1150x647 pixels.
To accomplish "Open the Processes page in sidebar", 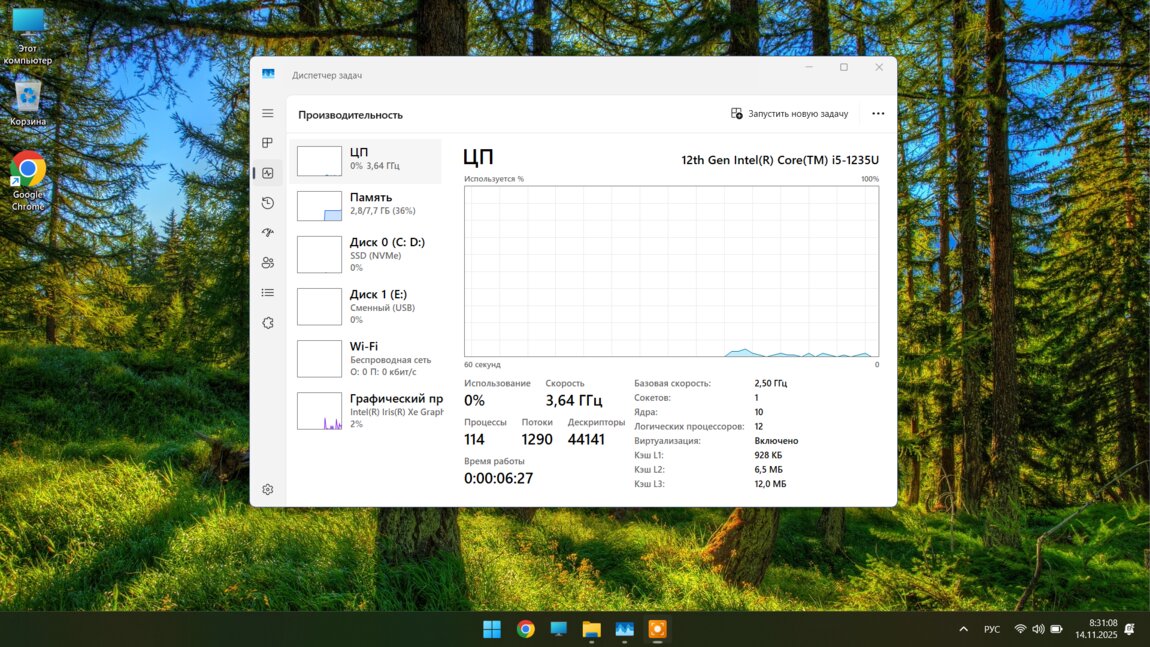I will [267, 143].
